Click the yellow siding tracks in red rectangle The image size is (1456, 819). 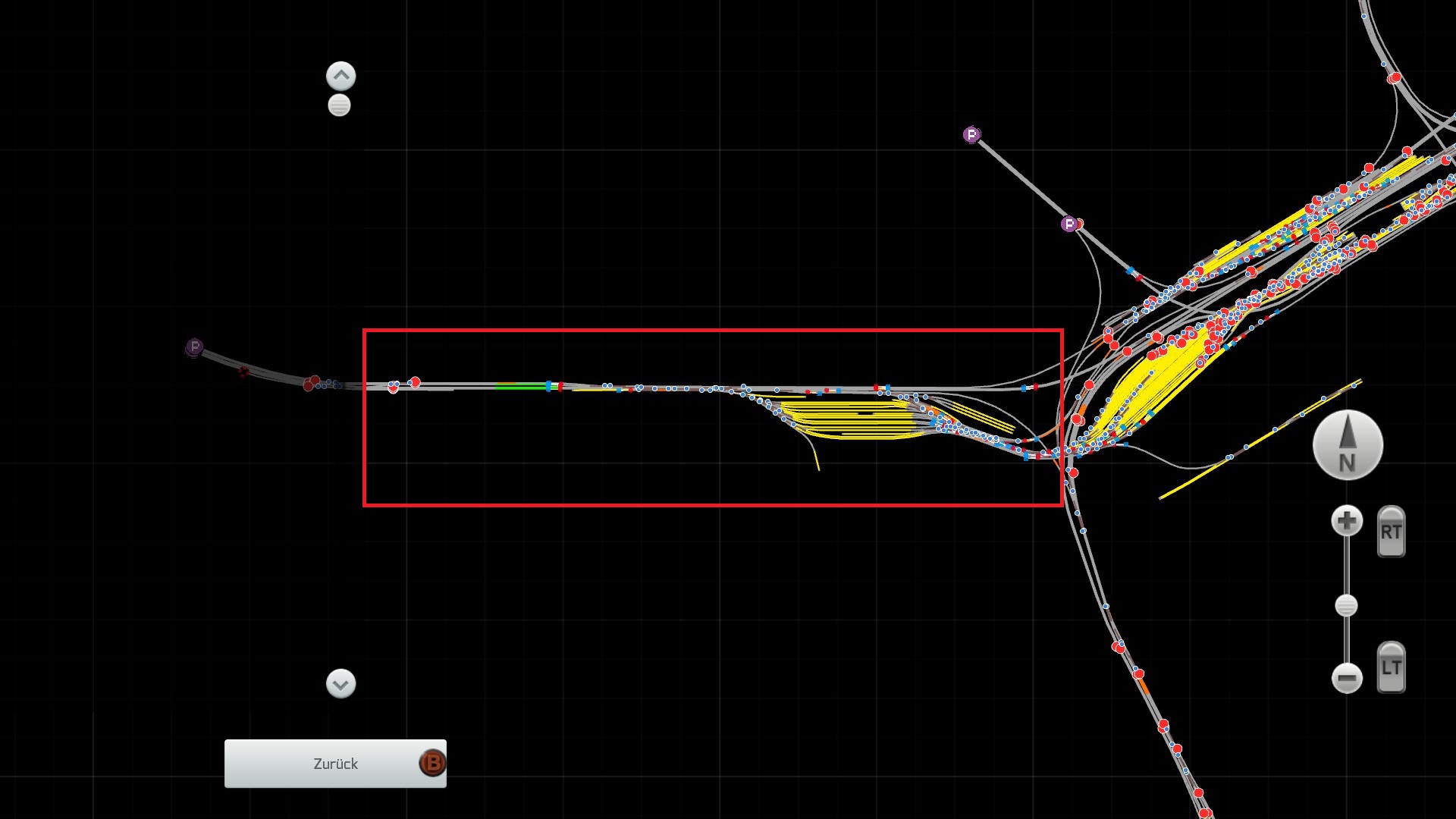pyautogui.click(x=849, y=421)
